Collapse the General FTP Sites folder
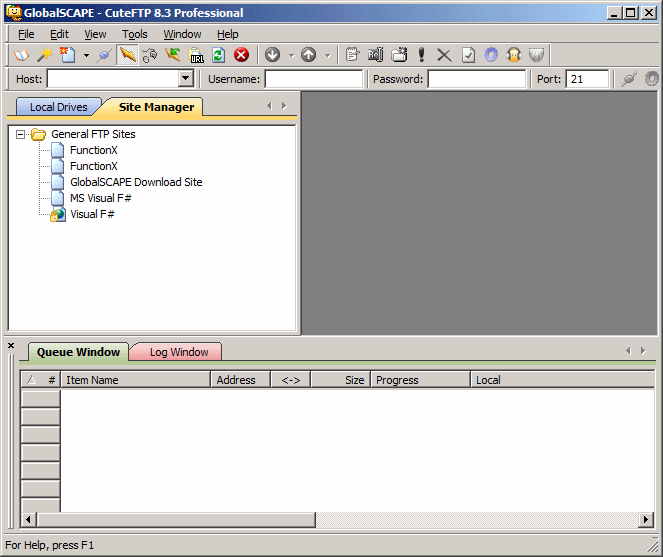Image resolution: width=663 pixels, height=557 pixels. [x=20, y=134]
